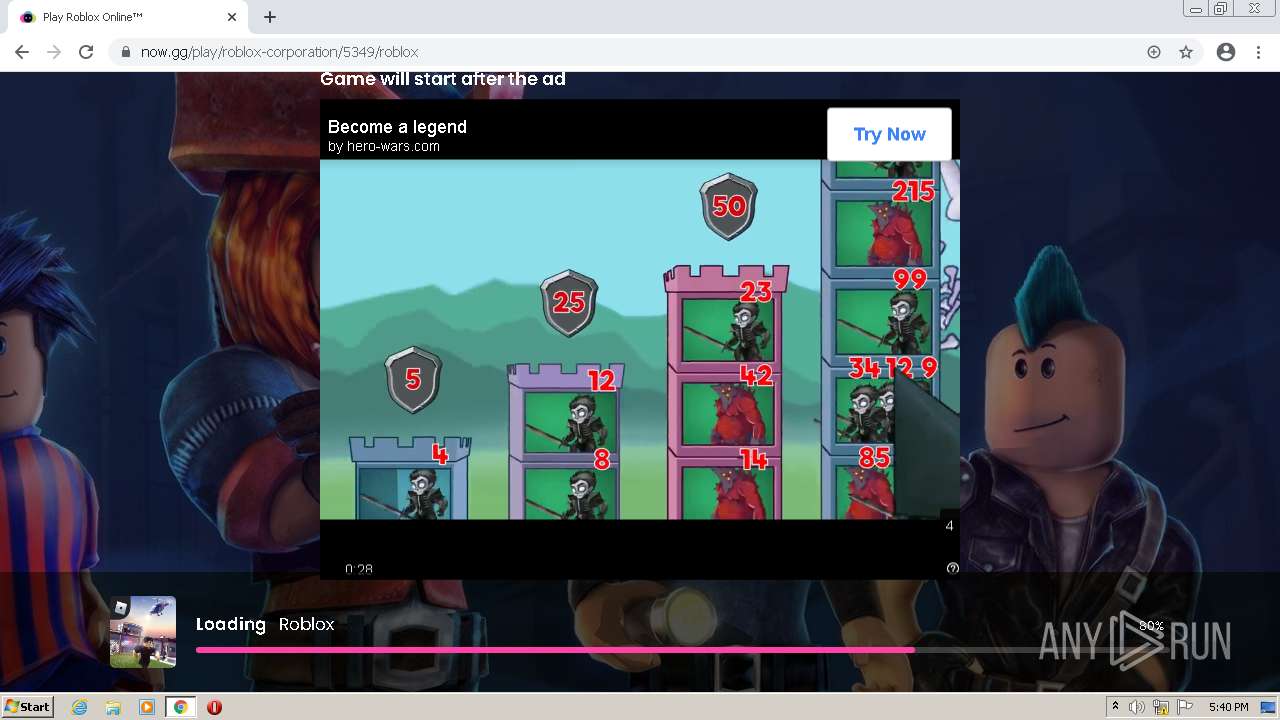Bookmark this page with the star icon

click(x=1186, y=52)
